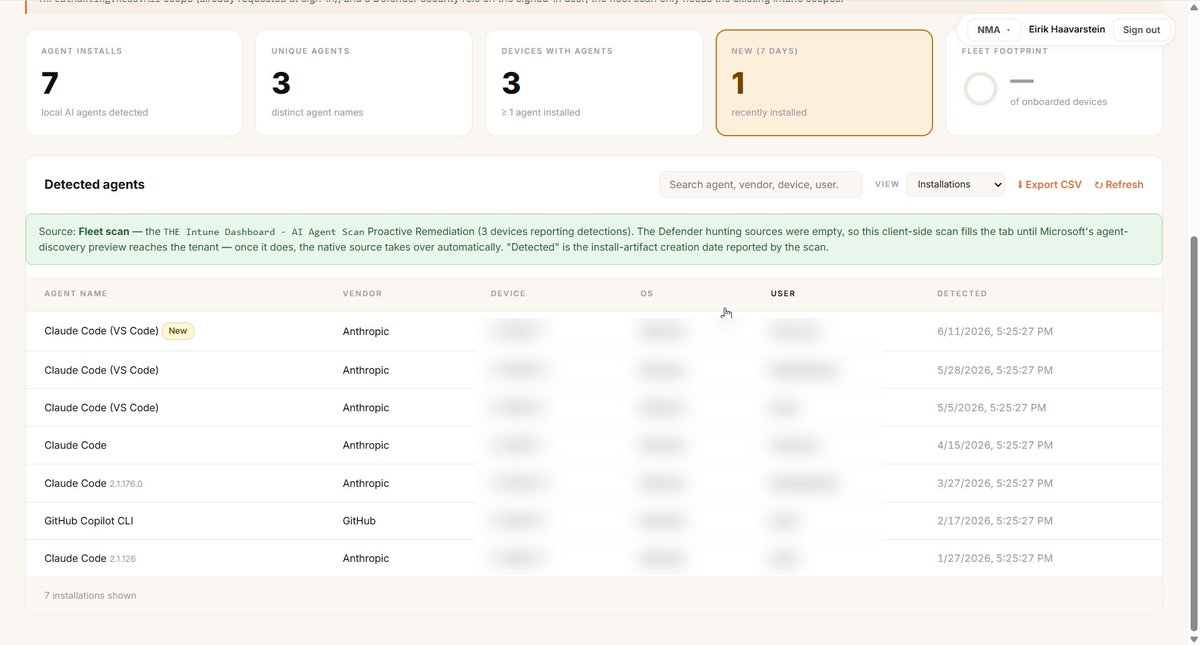This screenshot has height=645, width=1200.
Task: Select the Claude Code row detected 4/15/2026
Action: (x=594, y=445)
